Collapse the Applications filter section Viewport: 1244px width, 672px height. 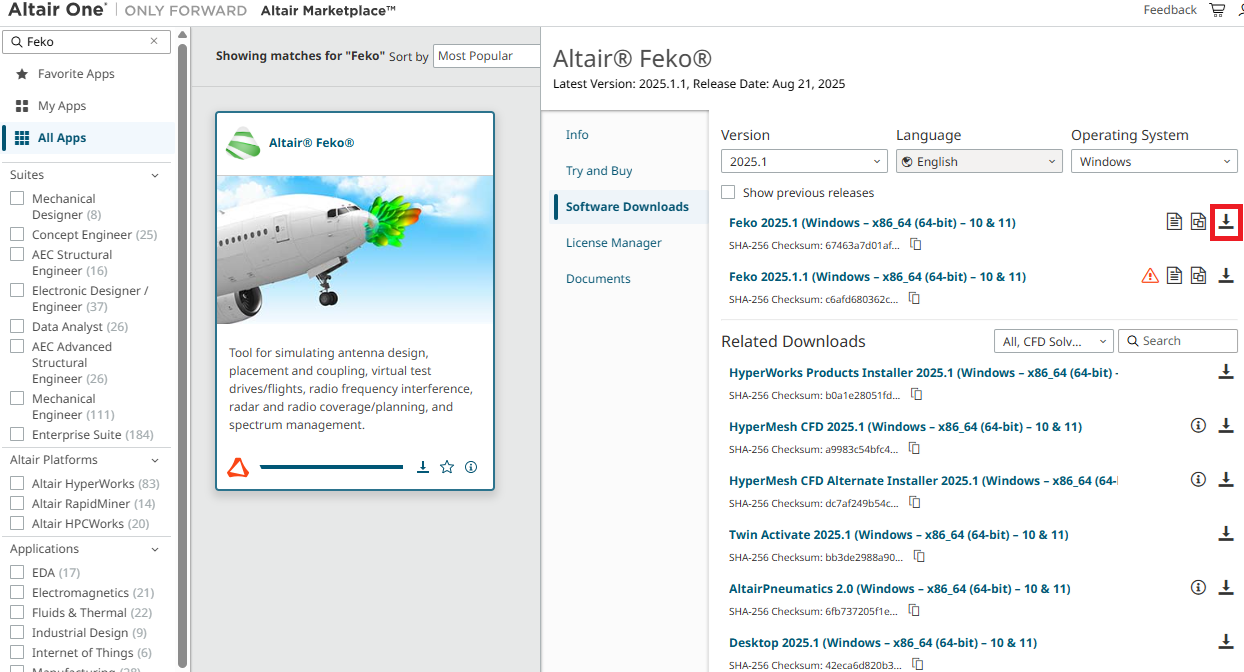(155, 549)
